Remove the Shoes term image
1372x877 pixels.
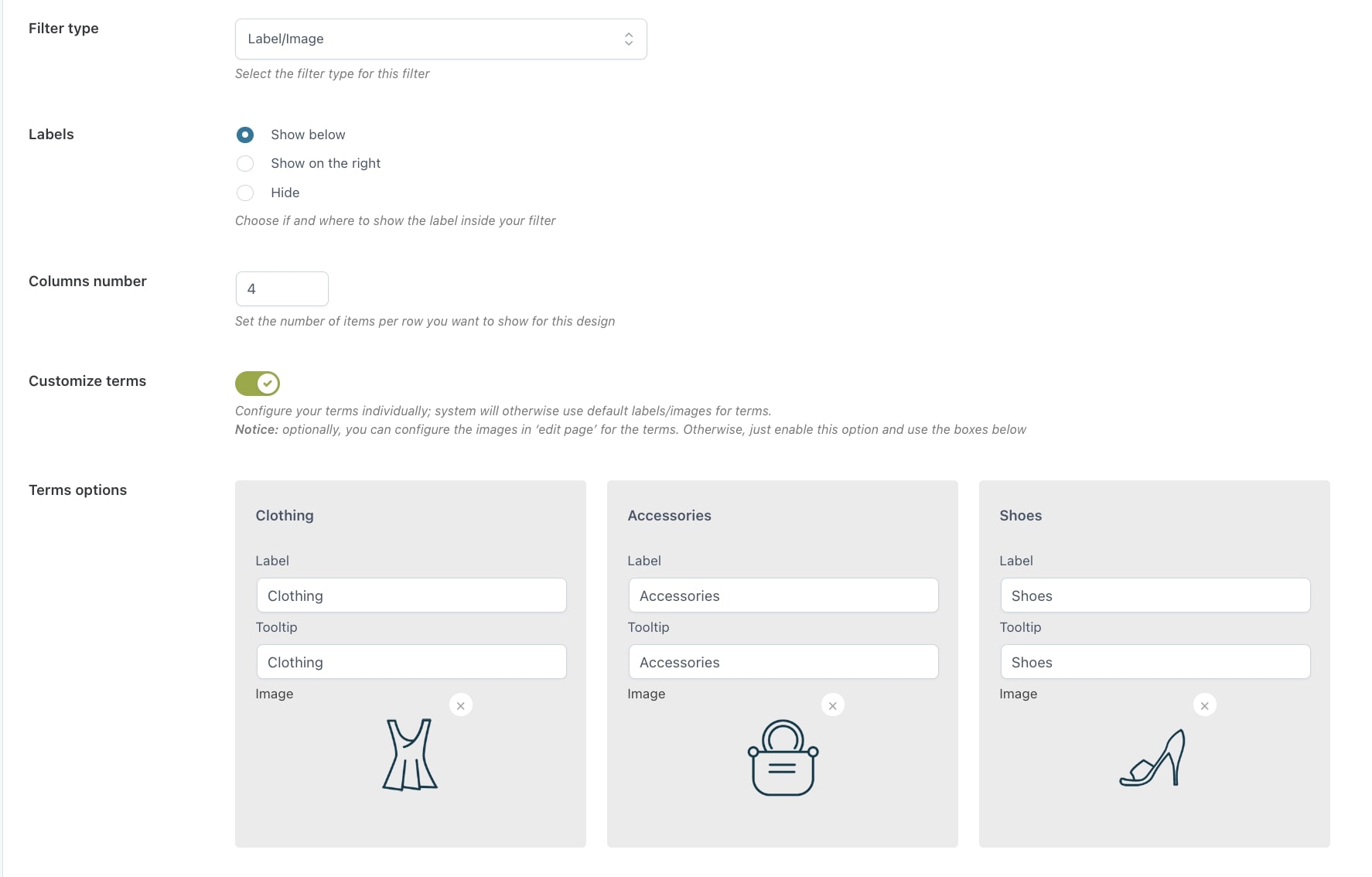point(1205,705)
